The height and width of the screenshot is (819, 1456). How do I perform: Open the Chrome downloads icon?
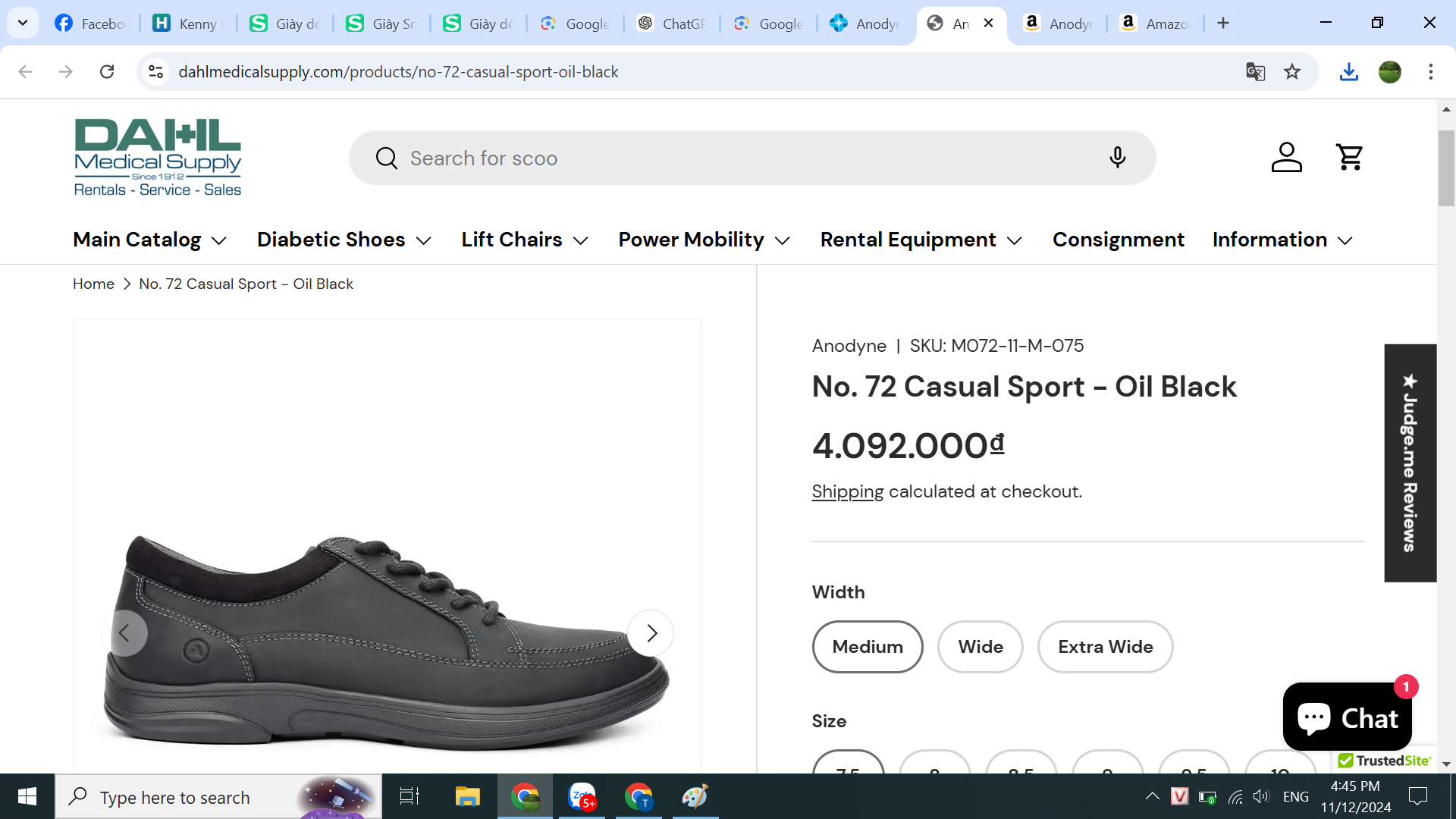pos(1348,71)
